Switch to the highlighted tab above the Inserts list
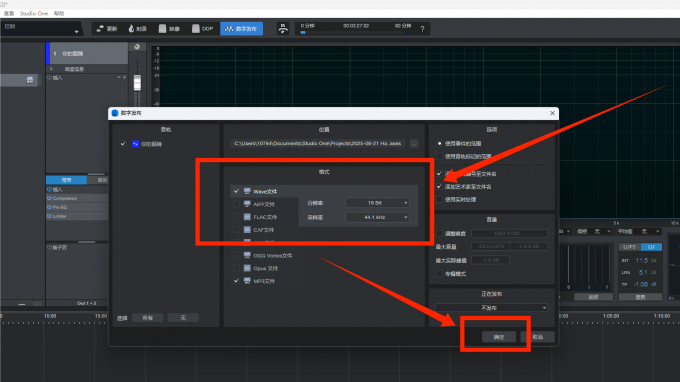Screen dimensions: 680x382 [66, 180]
